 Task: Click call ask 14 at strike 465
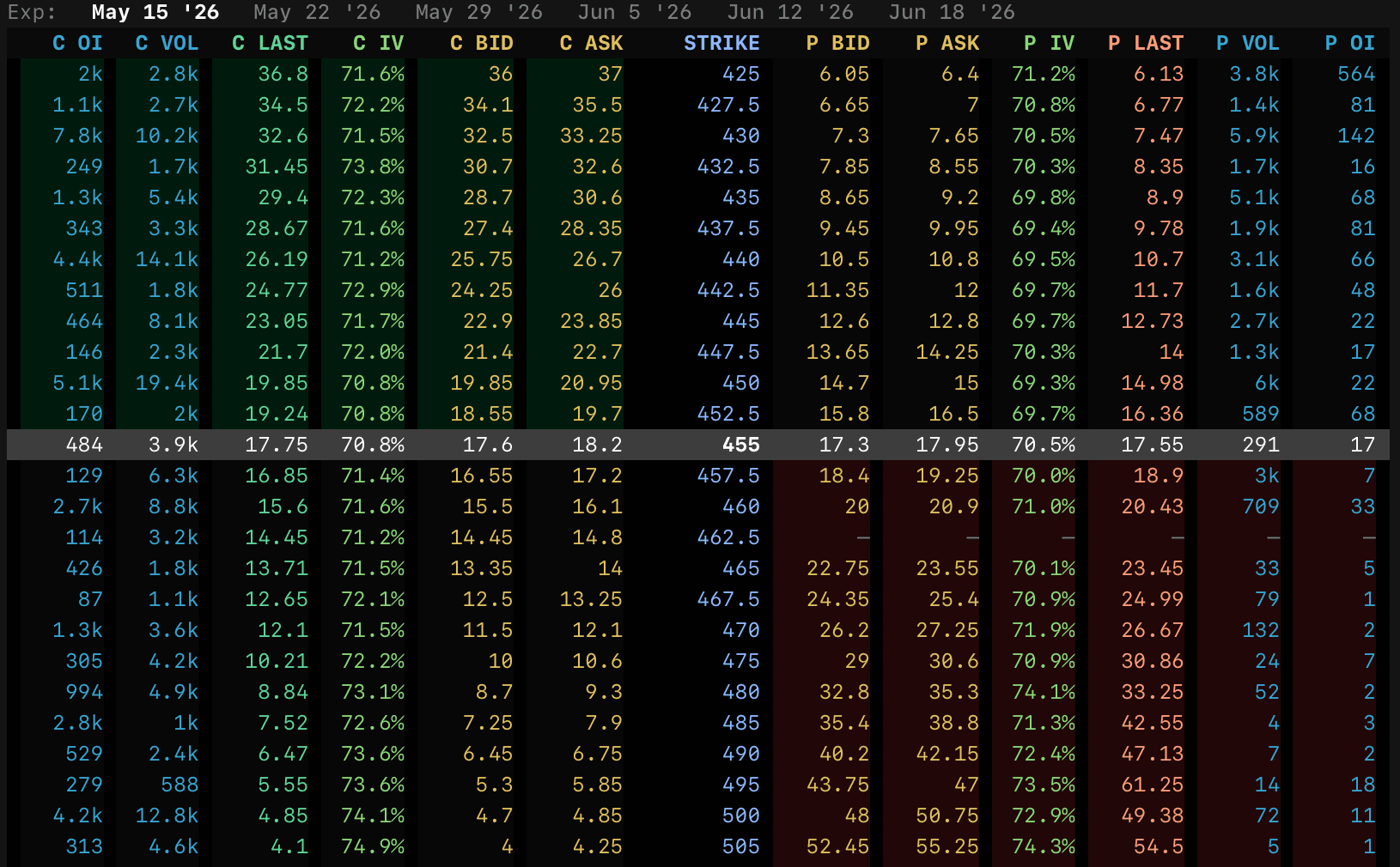(x=610, y=568)
